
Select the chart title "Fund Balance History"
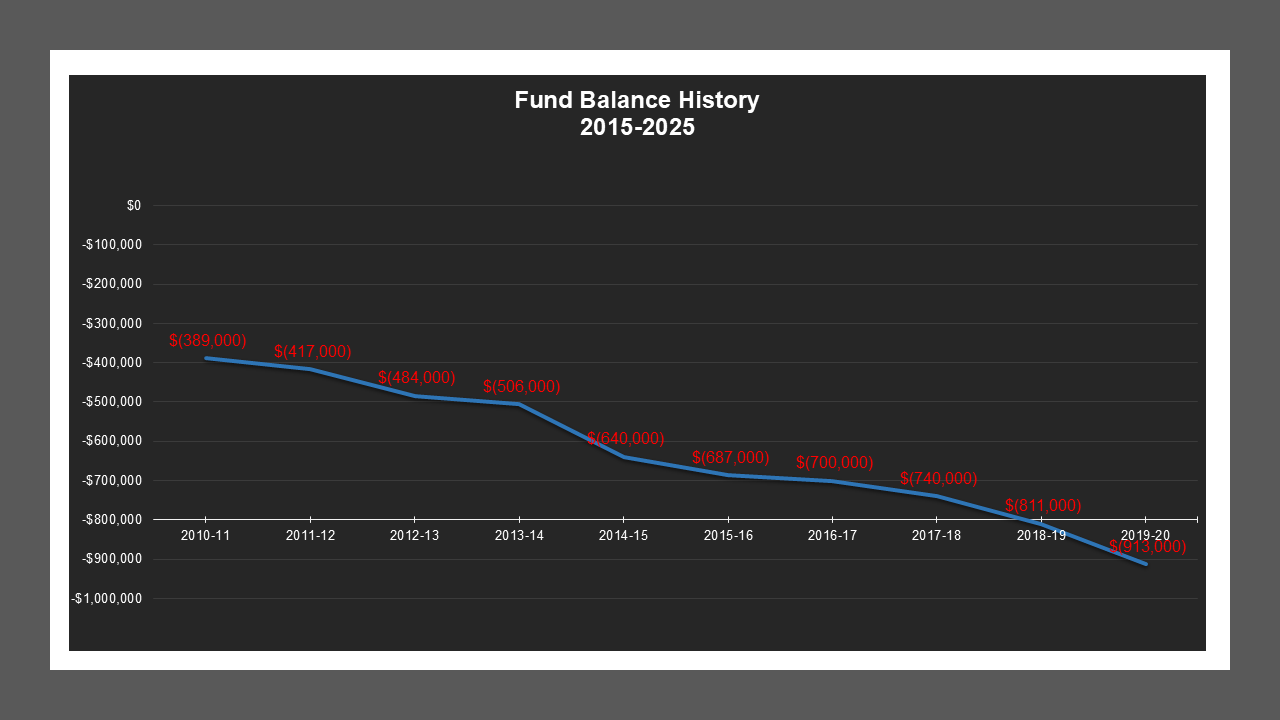pos(636,100)
